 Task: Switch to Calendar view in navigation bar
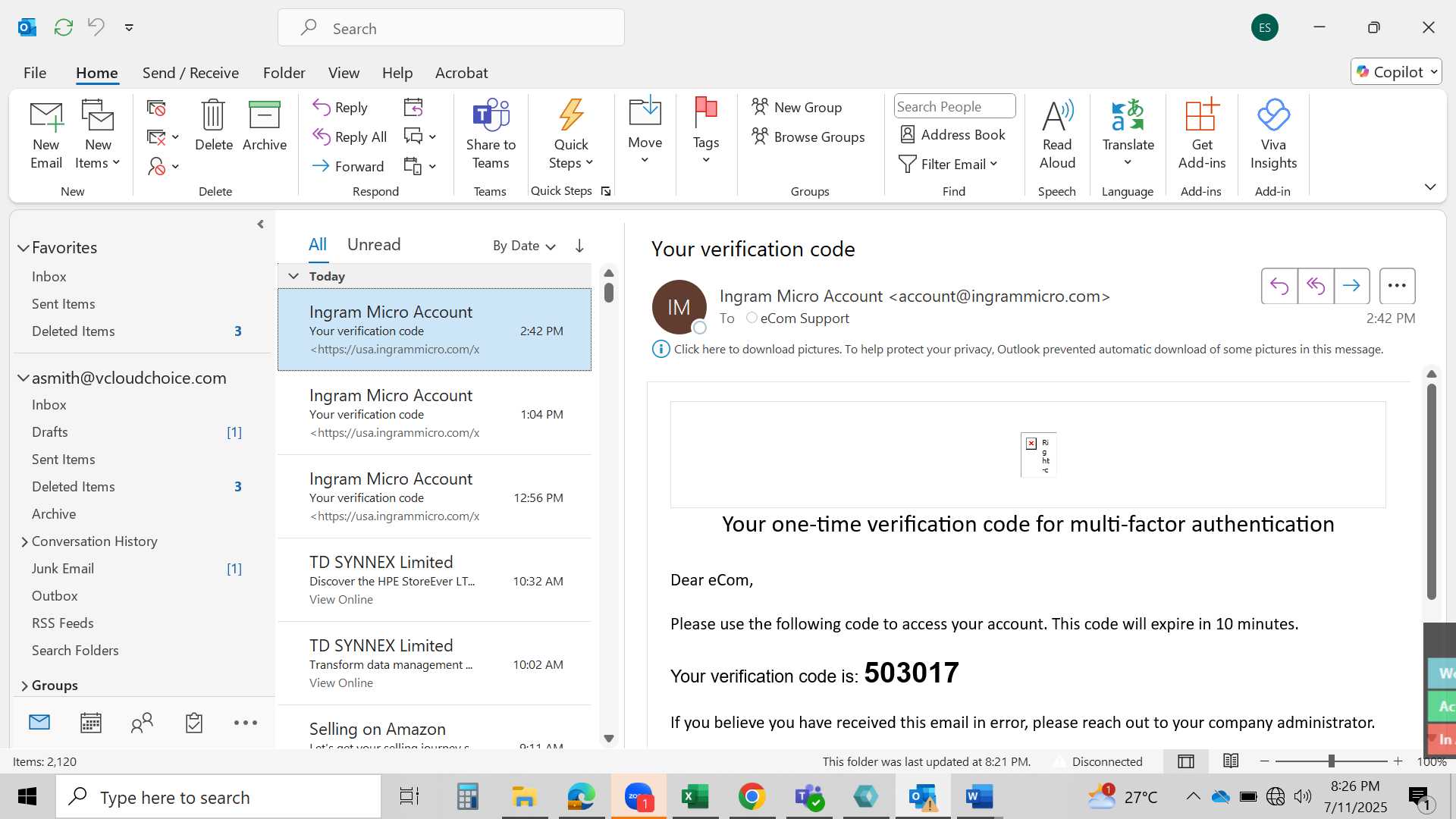91,723
